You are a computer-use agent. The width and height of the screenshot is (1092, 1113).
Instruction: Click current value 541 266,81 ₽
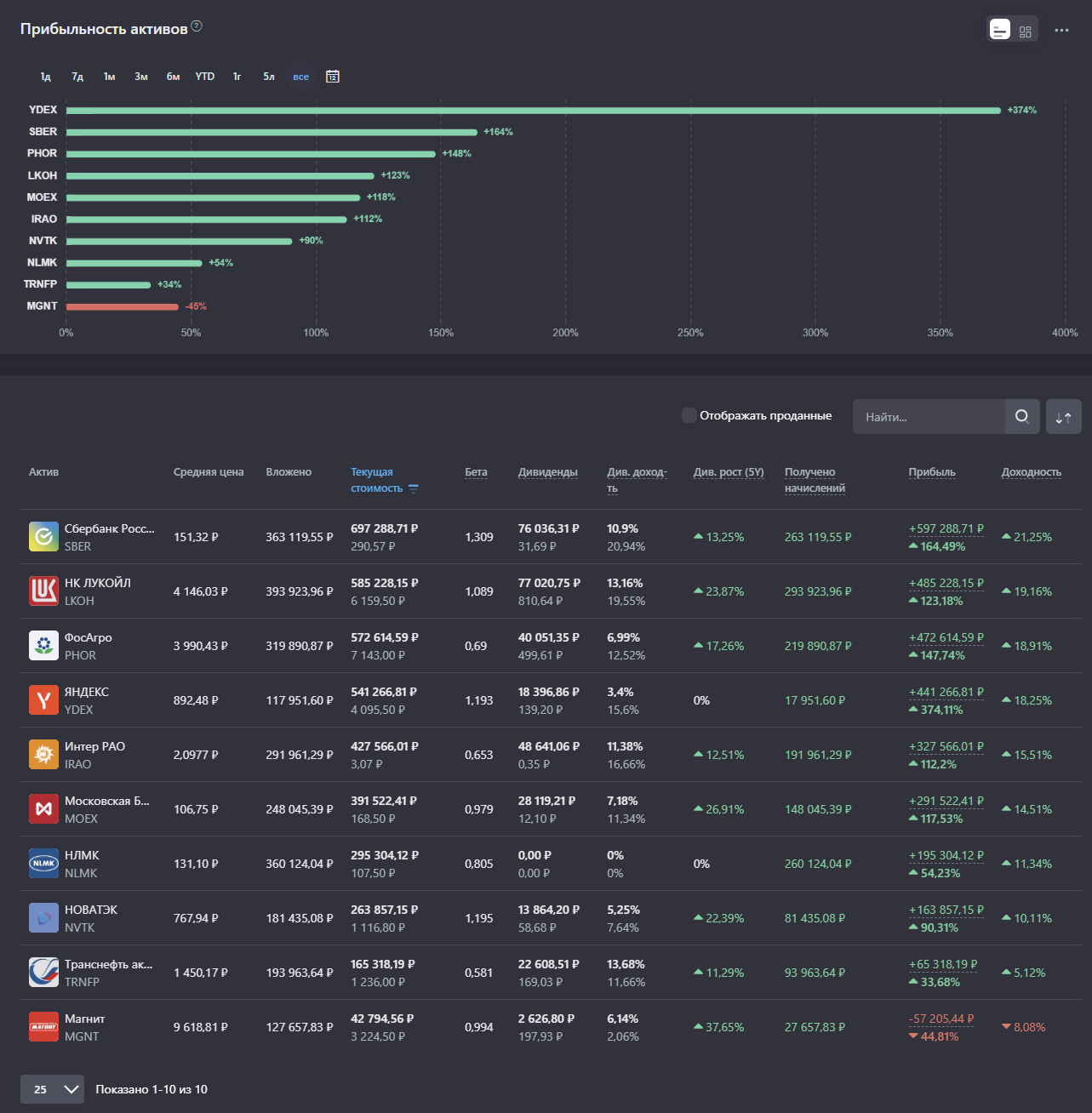[384, 692]
